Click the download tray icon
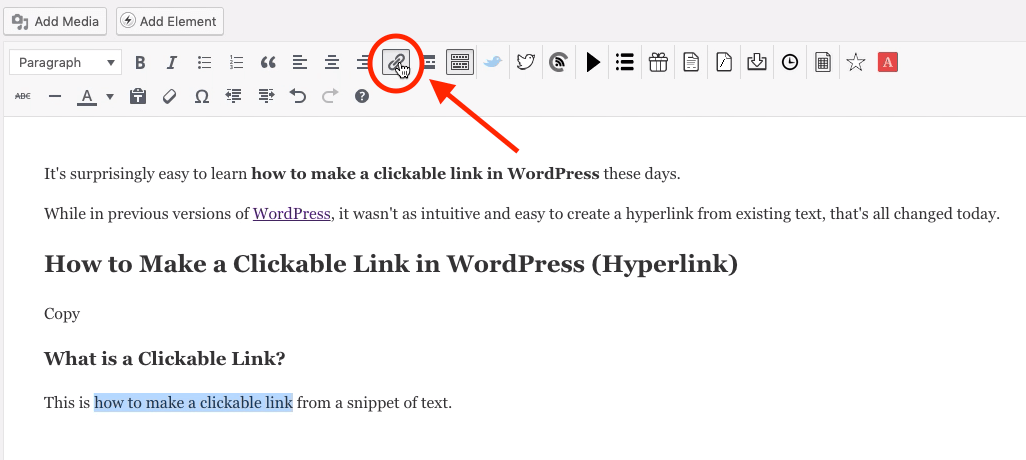 pyautogui.click(x=757, y=63)
